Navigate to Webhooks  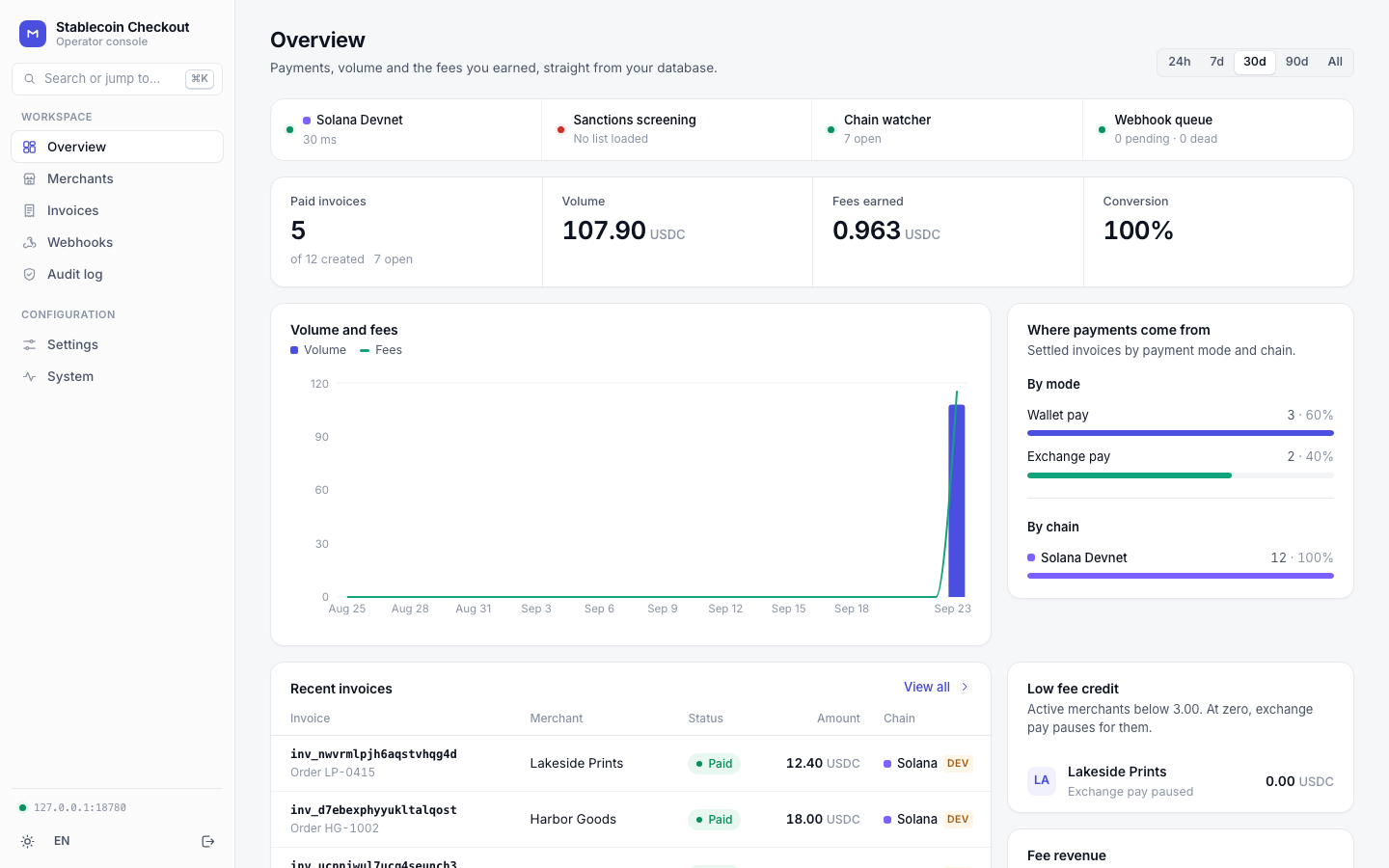(x=117, y=243)
